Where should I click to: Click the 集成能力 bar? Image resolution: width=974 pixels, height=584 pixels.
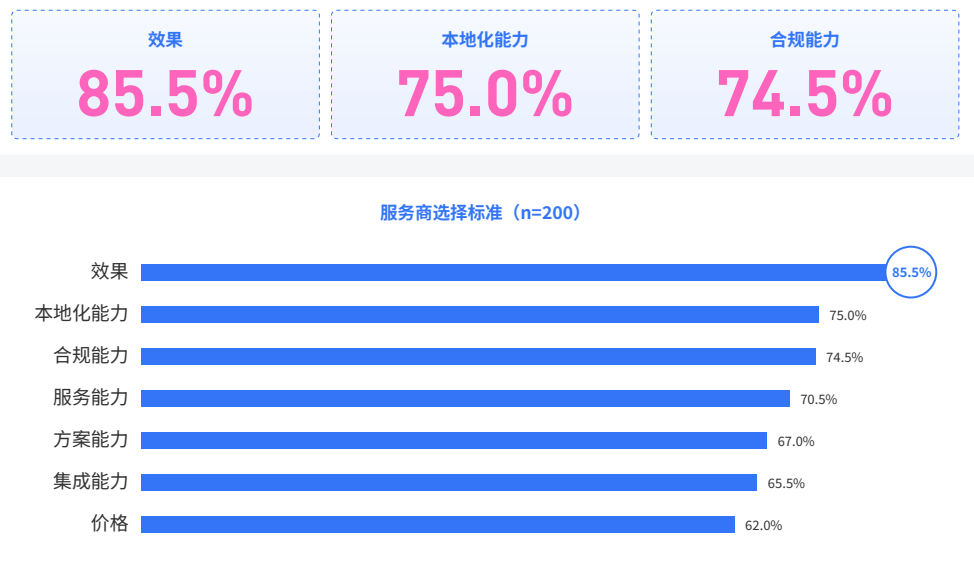coord(449,482)
